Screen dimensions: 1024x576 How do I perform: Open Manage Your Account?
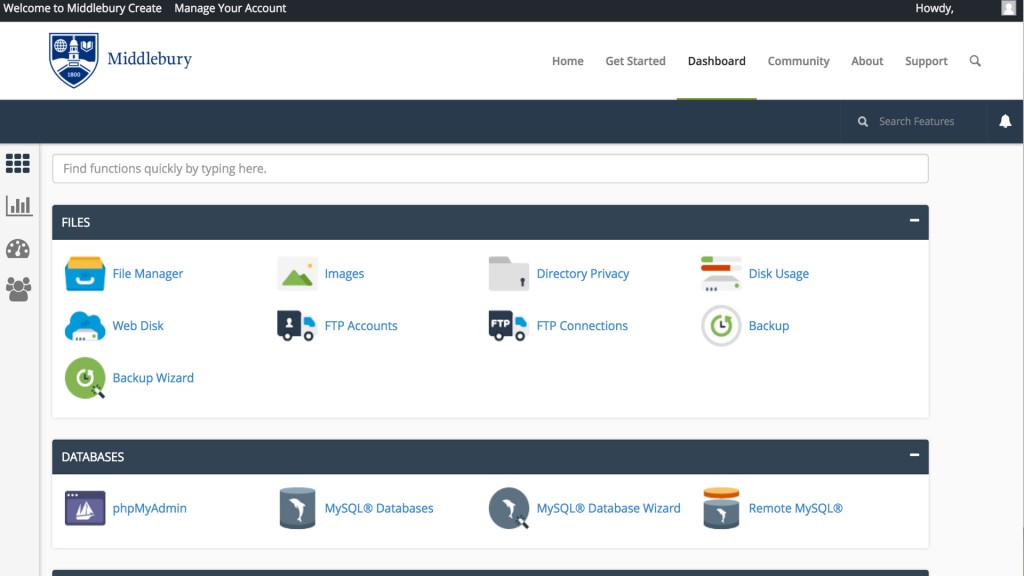click(x=230, y=8)
